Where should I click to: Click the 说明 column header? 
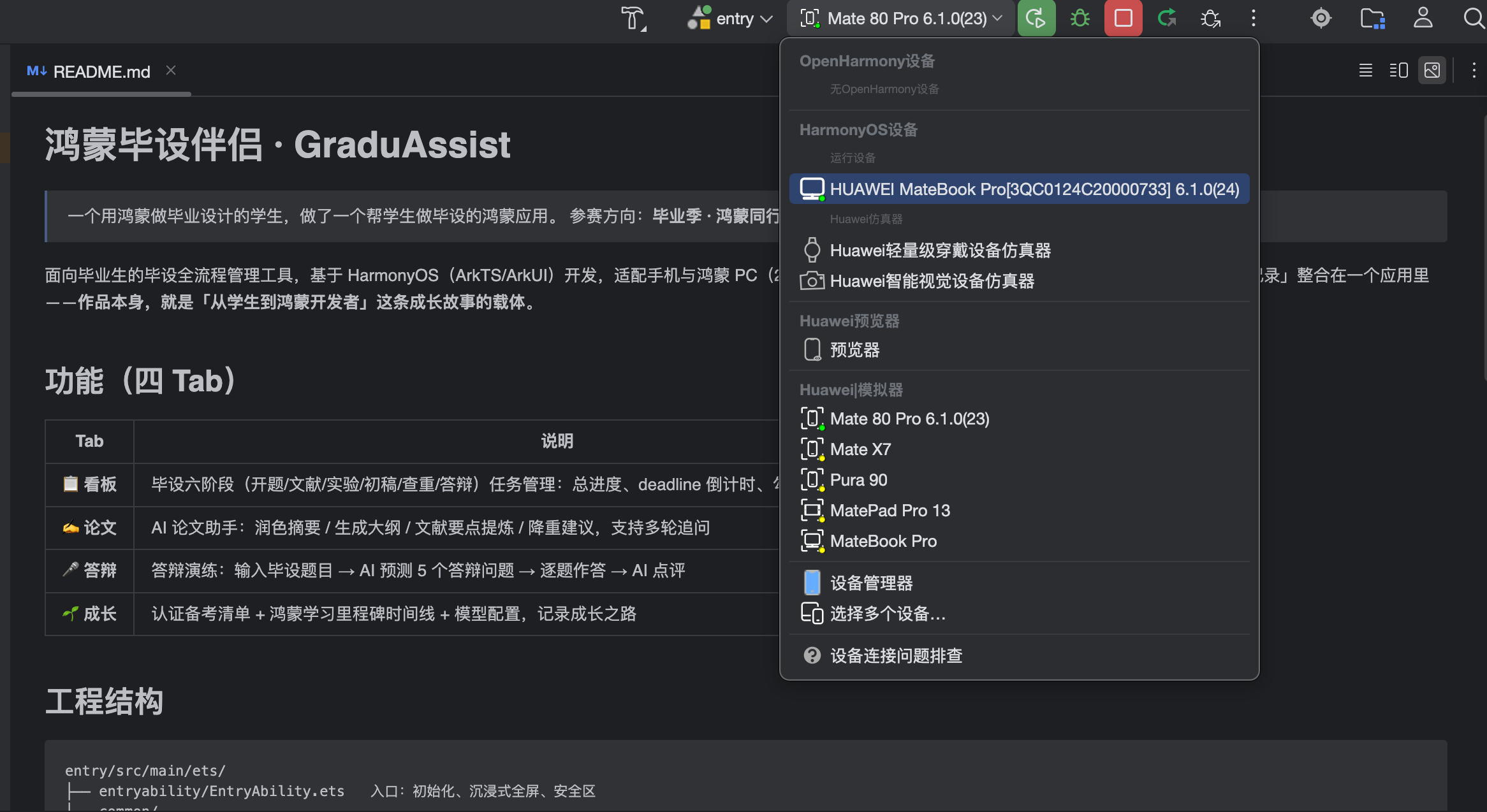[557, 441]
